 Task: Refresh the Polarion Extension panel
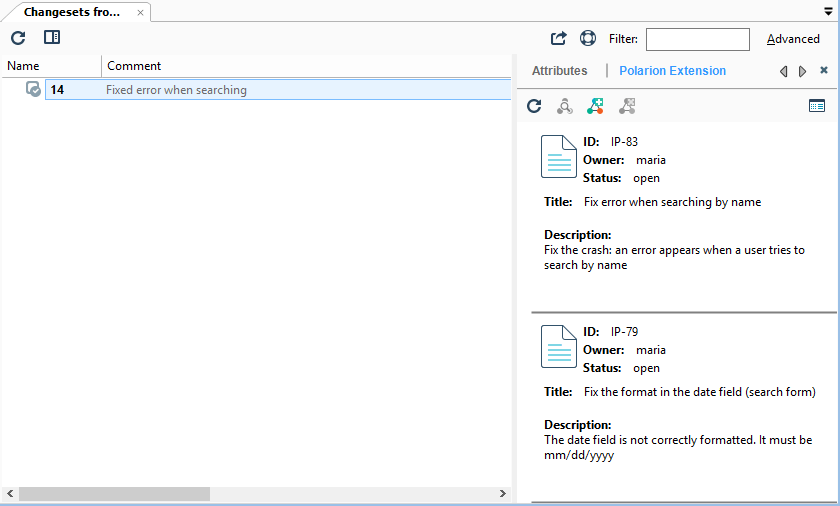pyautogui.click(x=534, y=106)
